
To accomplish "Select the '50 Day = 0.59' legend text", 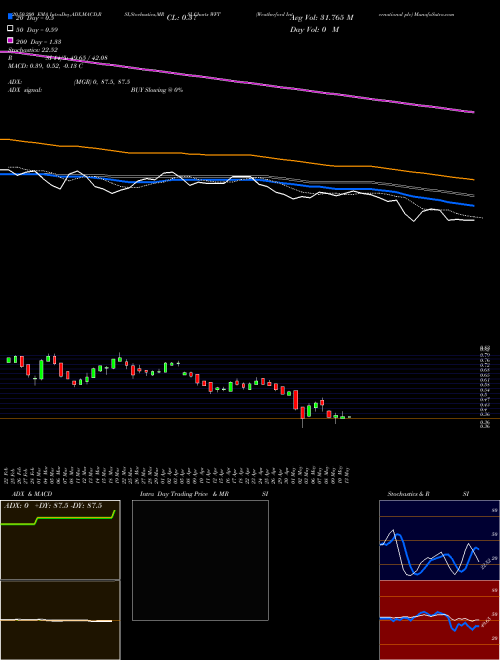I will click(37, 30).
